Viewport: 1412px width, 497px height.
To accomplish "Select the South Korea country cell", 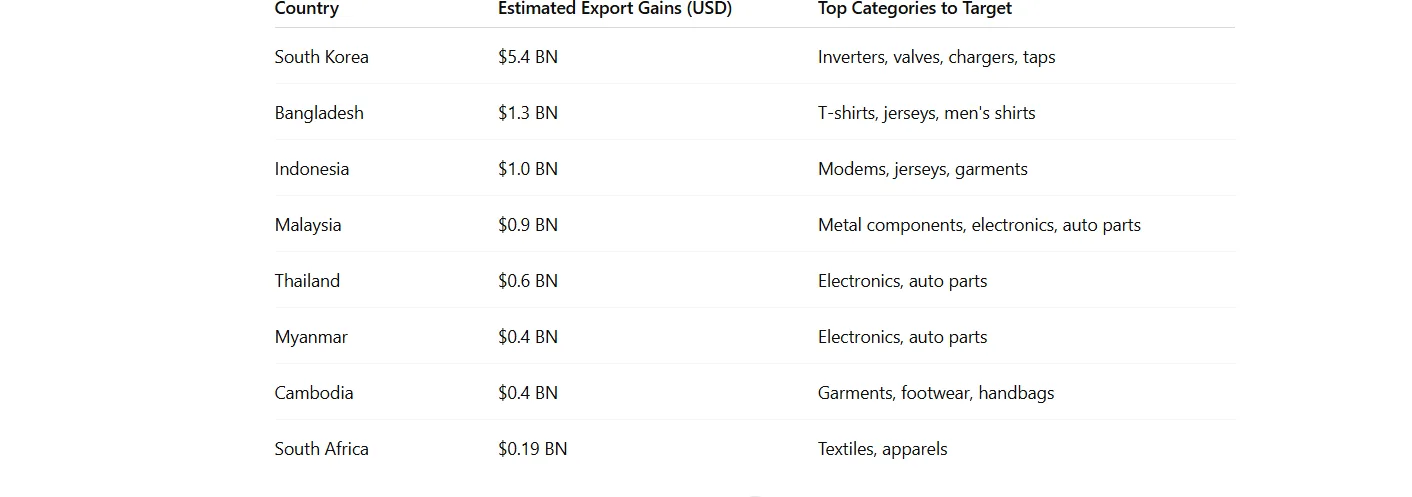I will (322, 57).
